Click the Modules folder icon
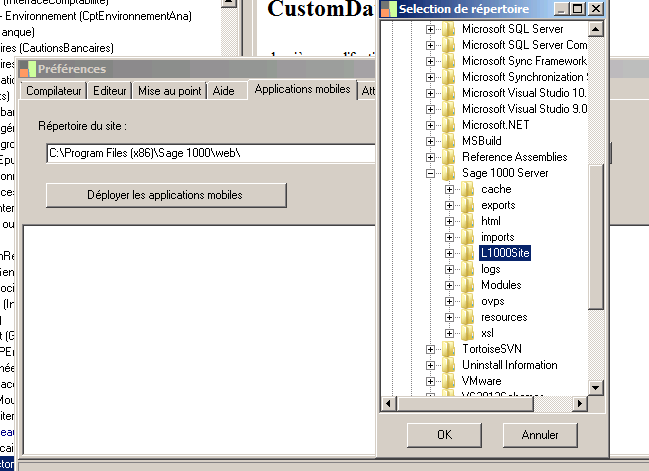 [467, 285]
